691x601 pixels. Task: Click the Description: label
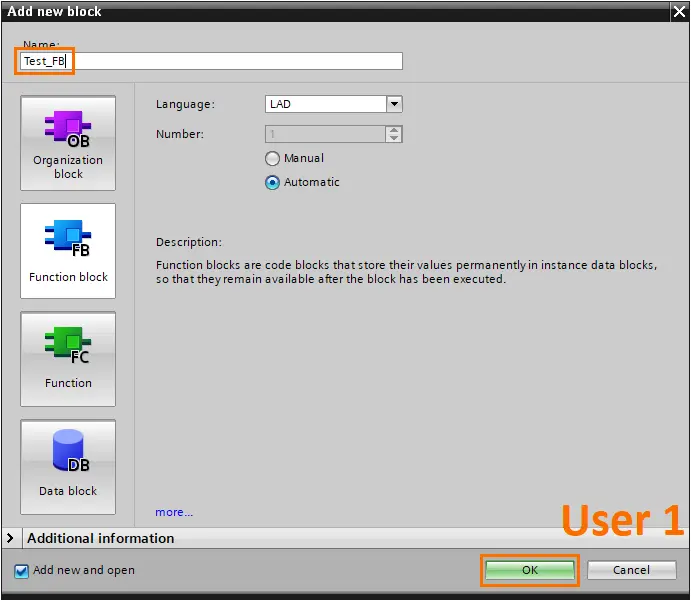coord(189,242)
